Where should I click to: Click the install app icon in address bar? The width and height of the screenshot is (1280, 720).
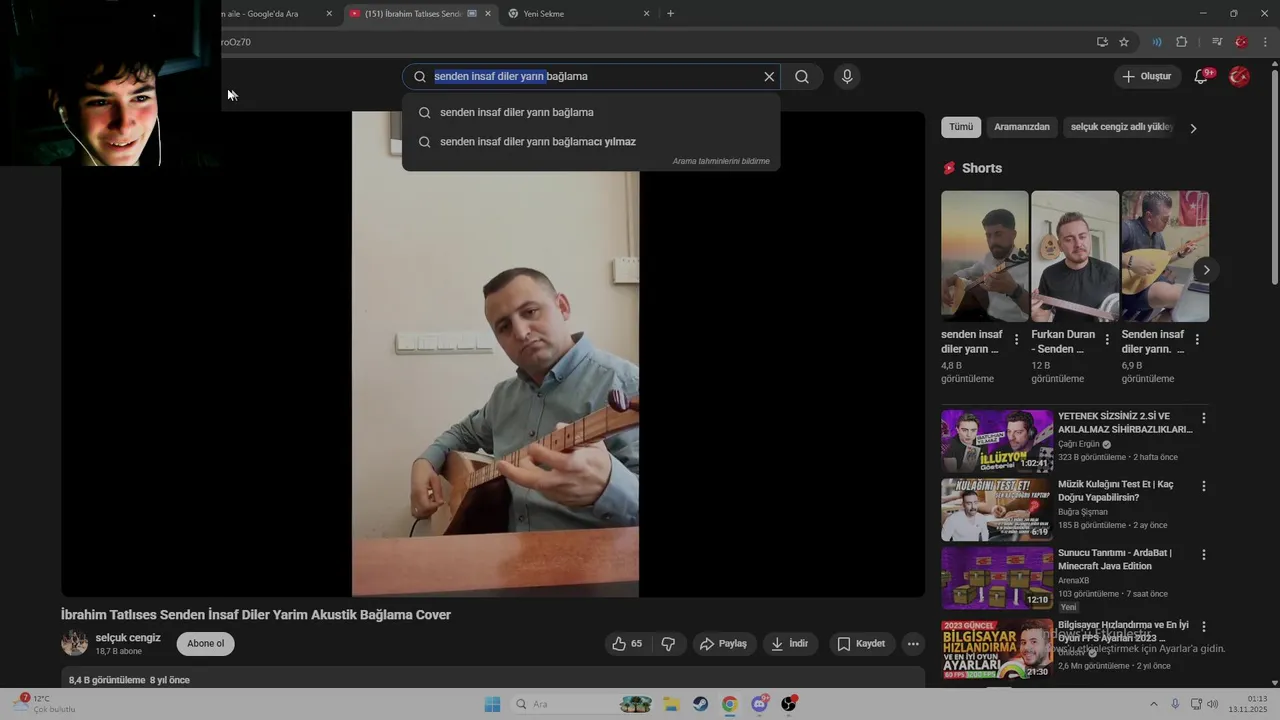click(1102, 42)
